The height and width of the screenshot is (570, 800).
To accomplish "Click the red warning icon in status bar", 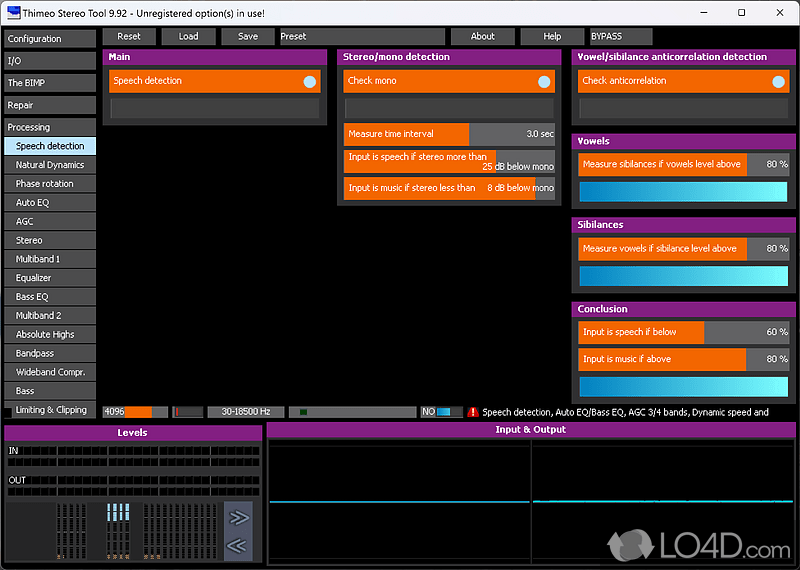I will pyautogui.click(x=473, y=412).
